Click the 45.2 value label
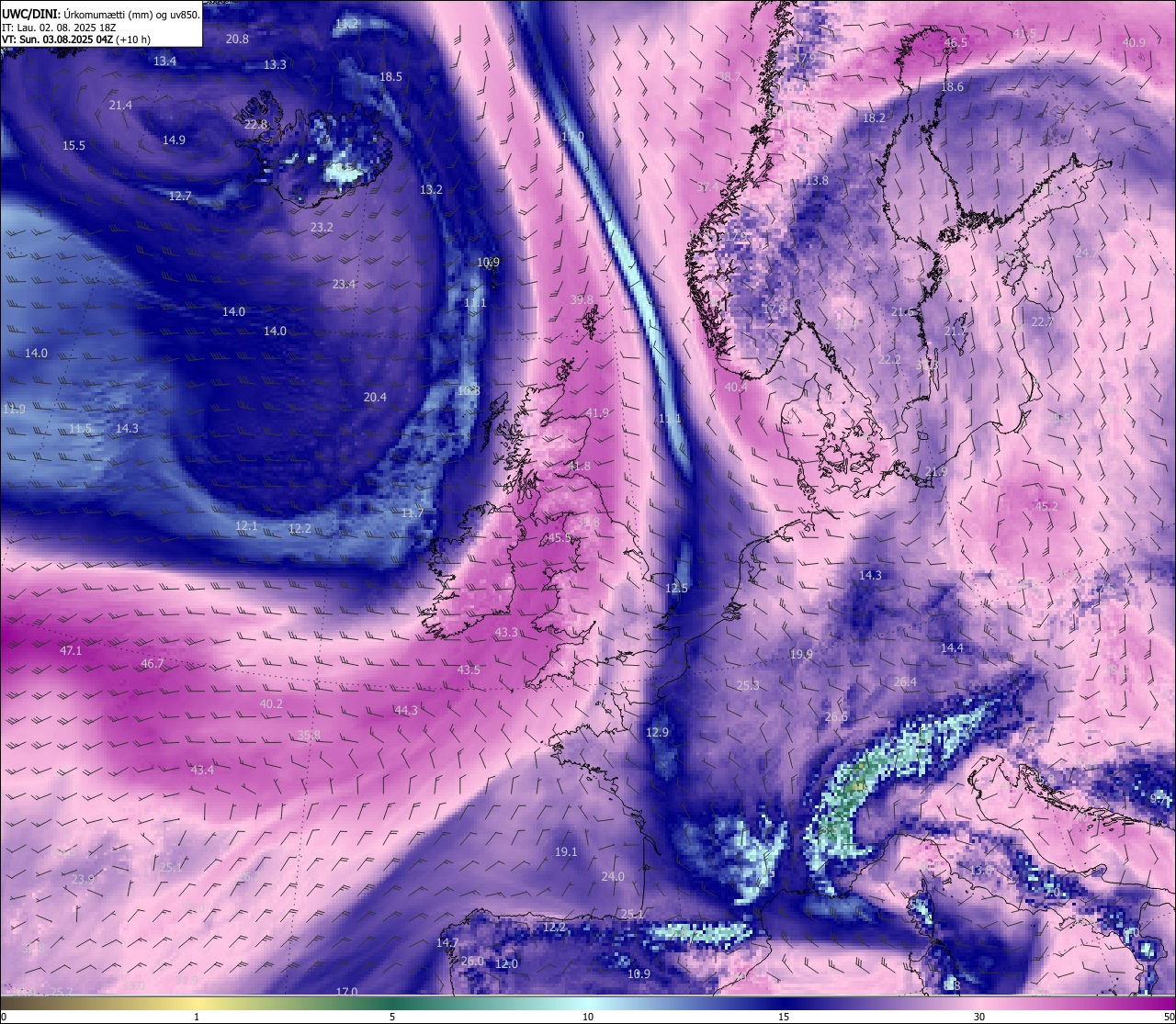This screenshot has height=1024, width=1176. (x=1046, y=506)
